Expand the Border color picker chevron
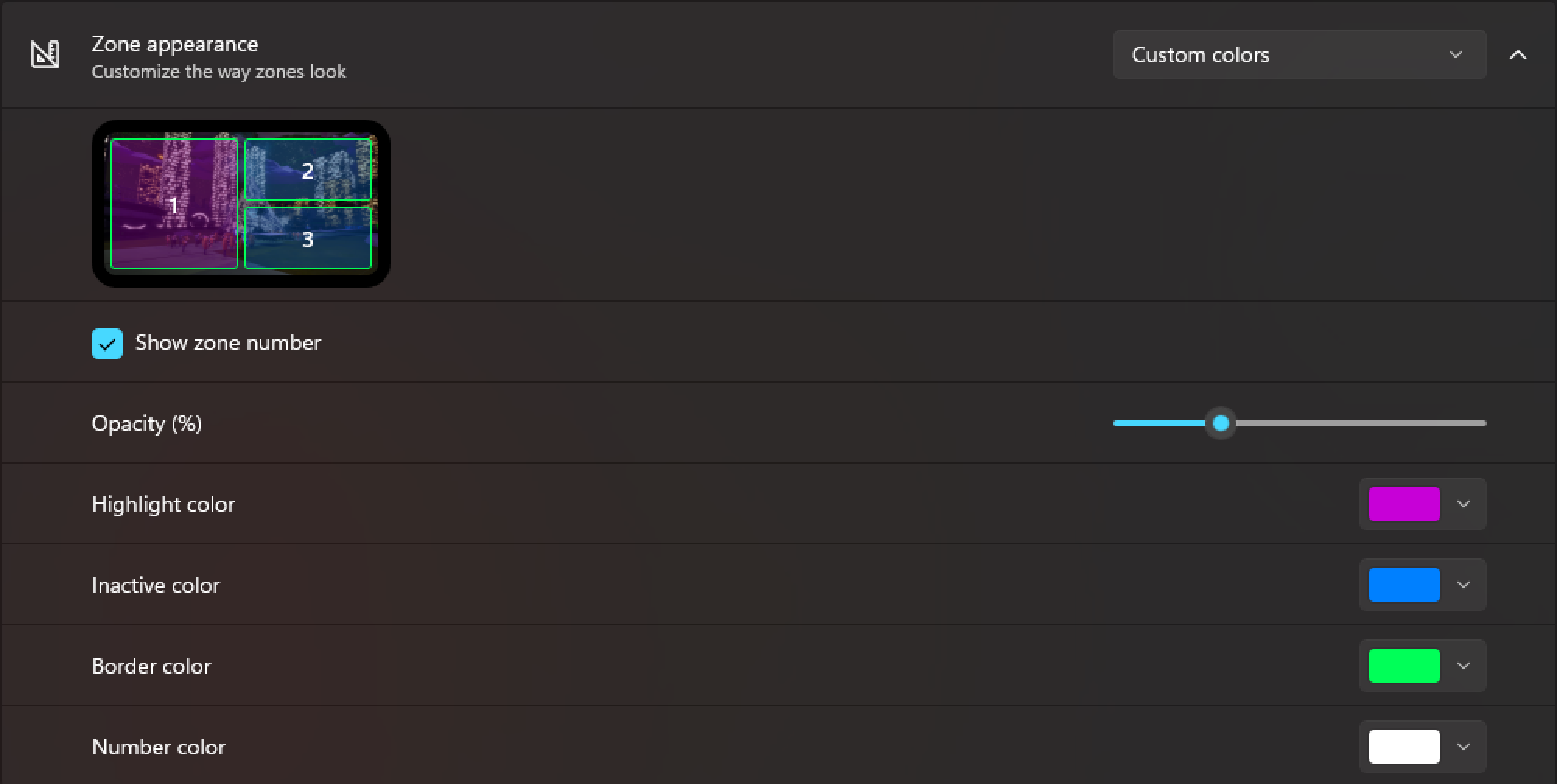 pyautogui.click(x=1464, y=666)
